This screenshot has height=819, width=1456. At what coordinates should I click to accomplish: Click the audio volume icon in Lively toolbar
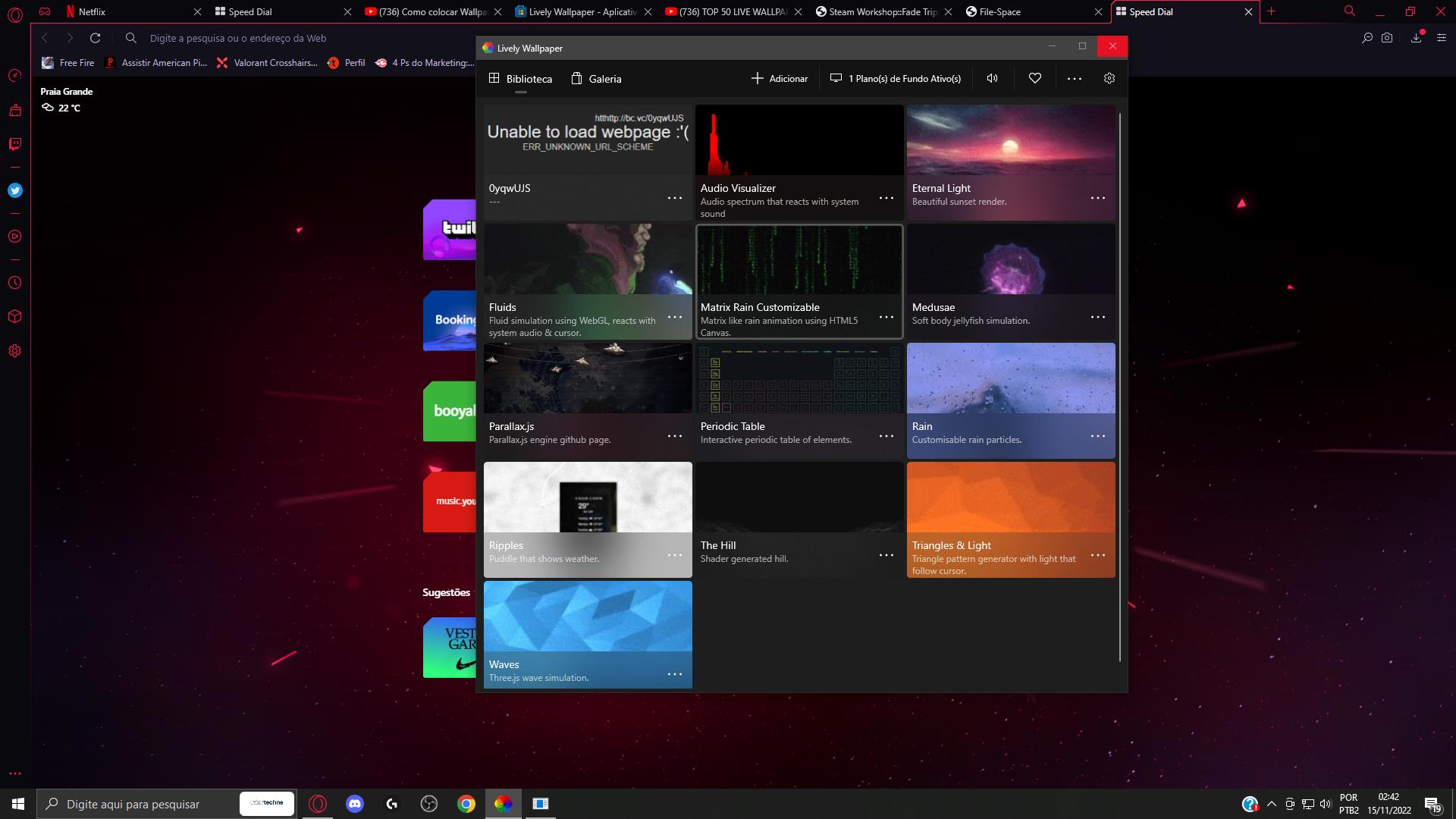point(992,78)
